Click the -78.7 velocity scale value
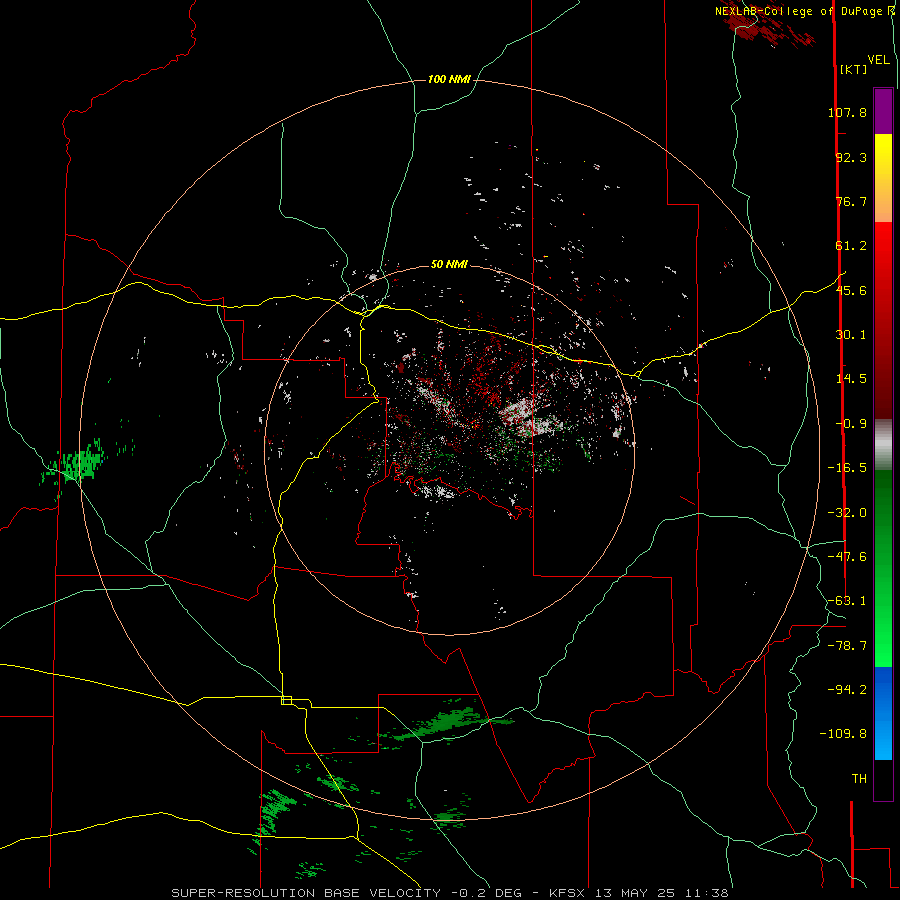Screen dimensions: 900x900 click(847, 646)
